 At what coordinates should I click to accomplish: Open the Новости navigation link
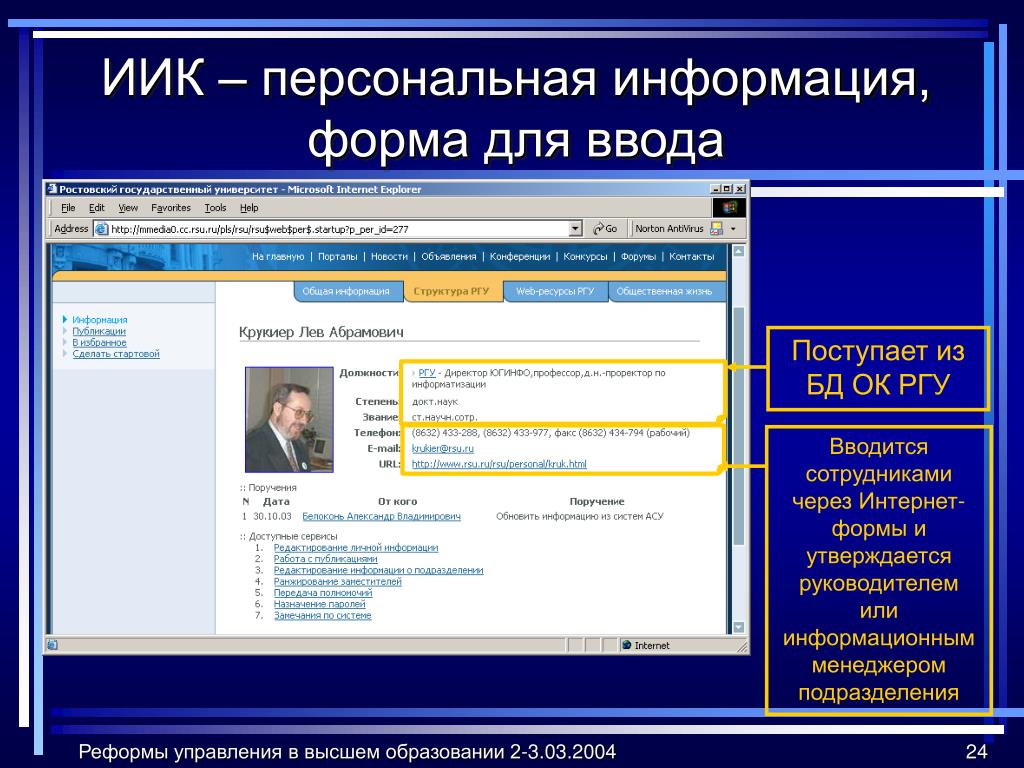pyautogui.click(x=389, y=257)
